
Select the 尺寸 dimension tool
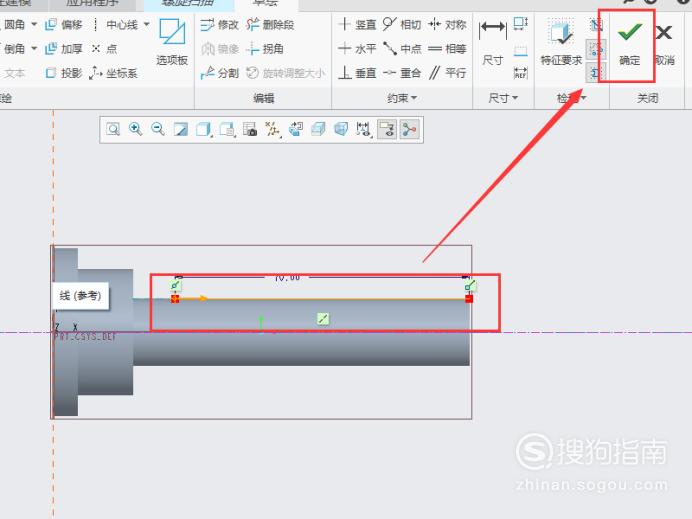pyautogui.click(x=493, y=42)
